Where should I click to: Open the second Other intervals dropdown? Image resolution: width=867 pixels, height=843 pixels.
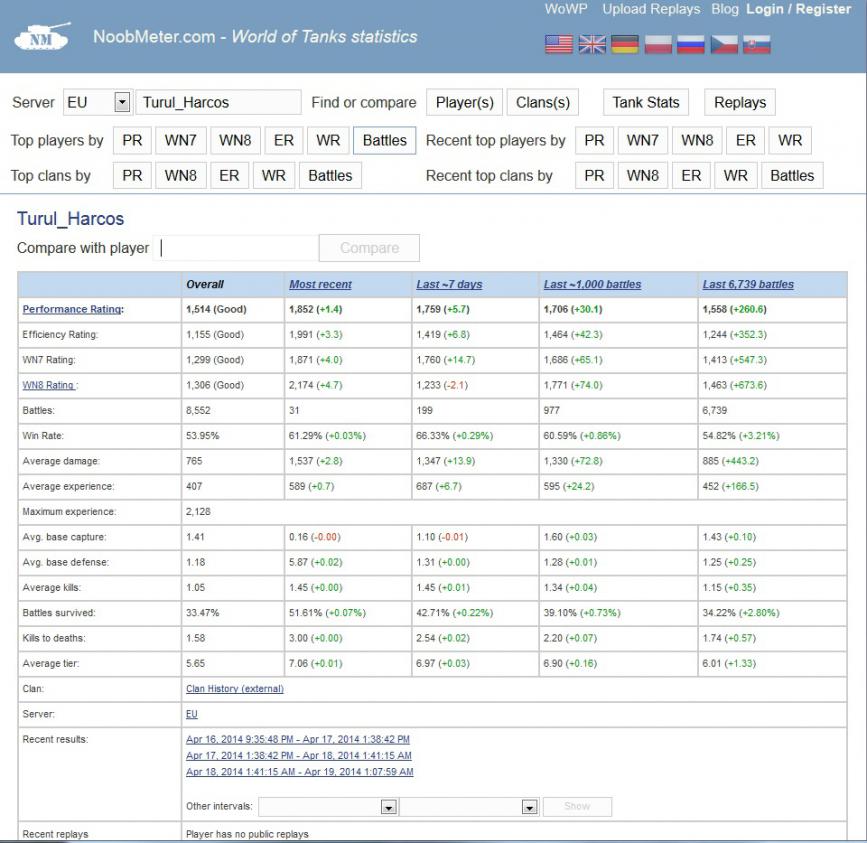tap(529, 806)
